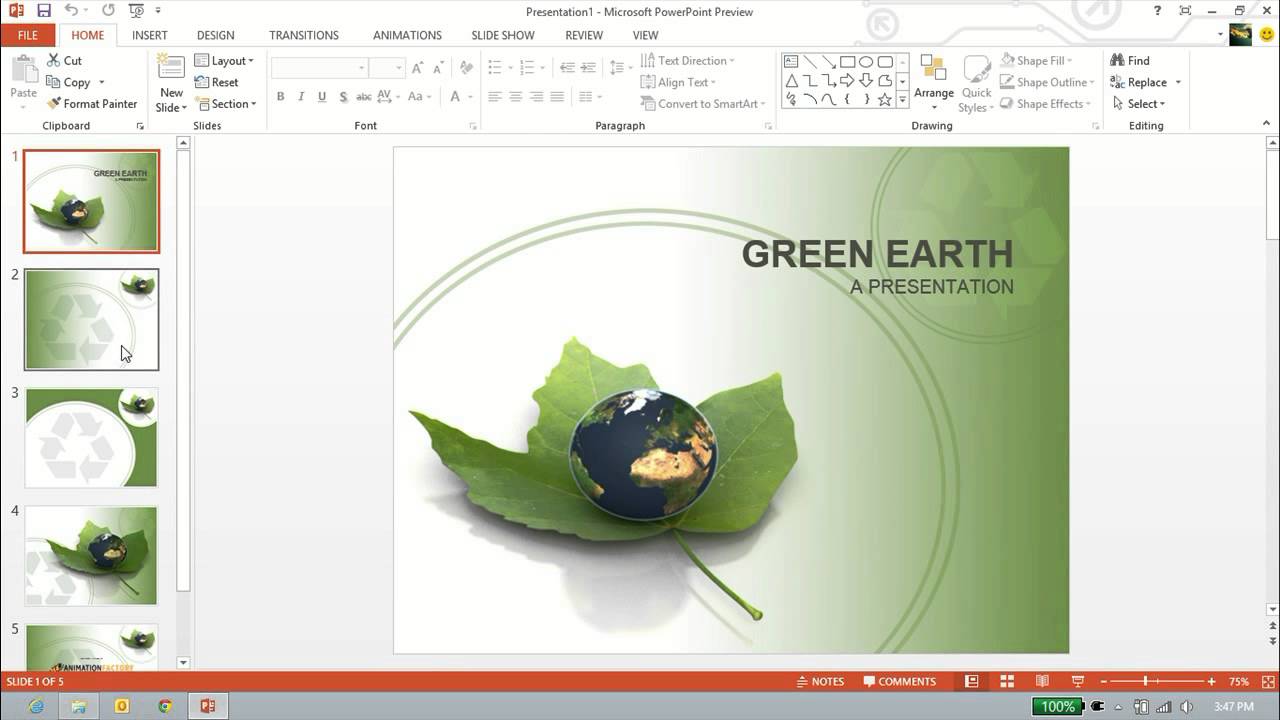Screen dimensions: 1280x720
Task: Expand Shape Effects options
Action: point(1045,104)
